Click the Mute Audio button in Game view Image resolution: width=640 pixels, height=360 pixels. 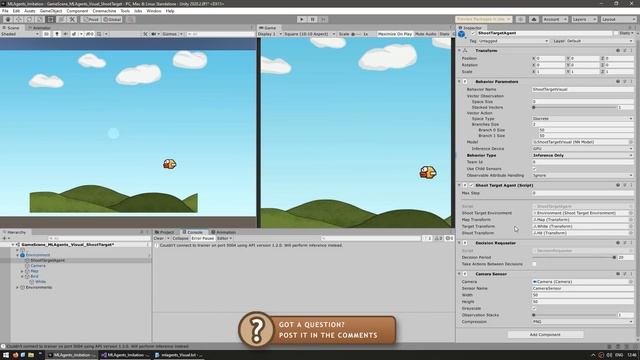pyautogui.click(x=426, y=34)
